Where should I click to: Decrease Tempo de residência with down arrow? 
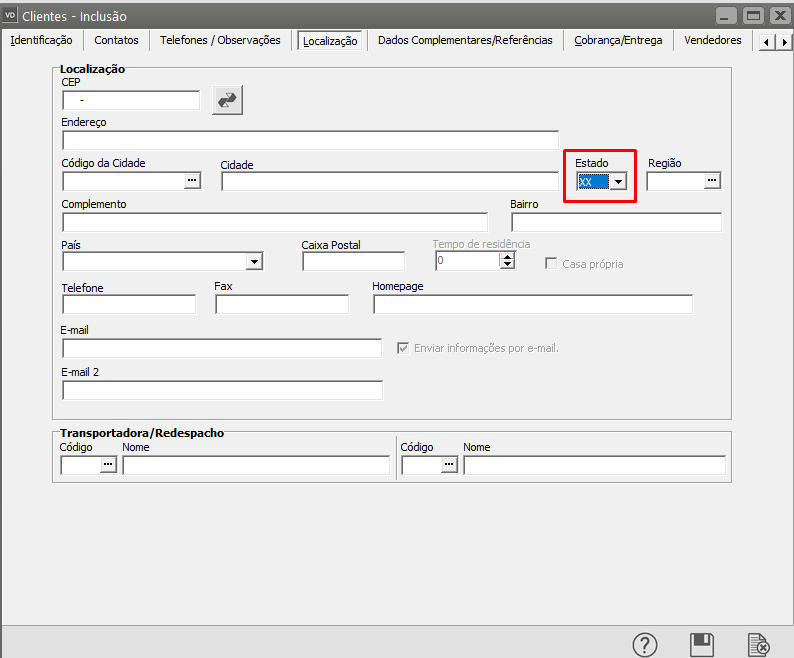click(x=507, y=265)
